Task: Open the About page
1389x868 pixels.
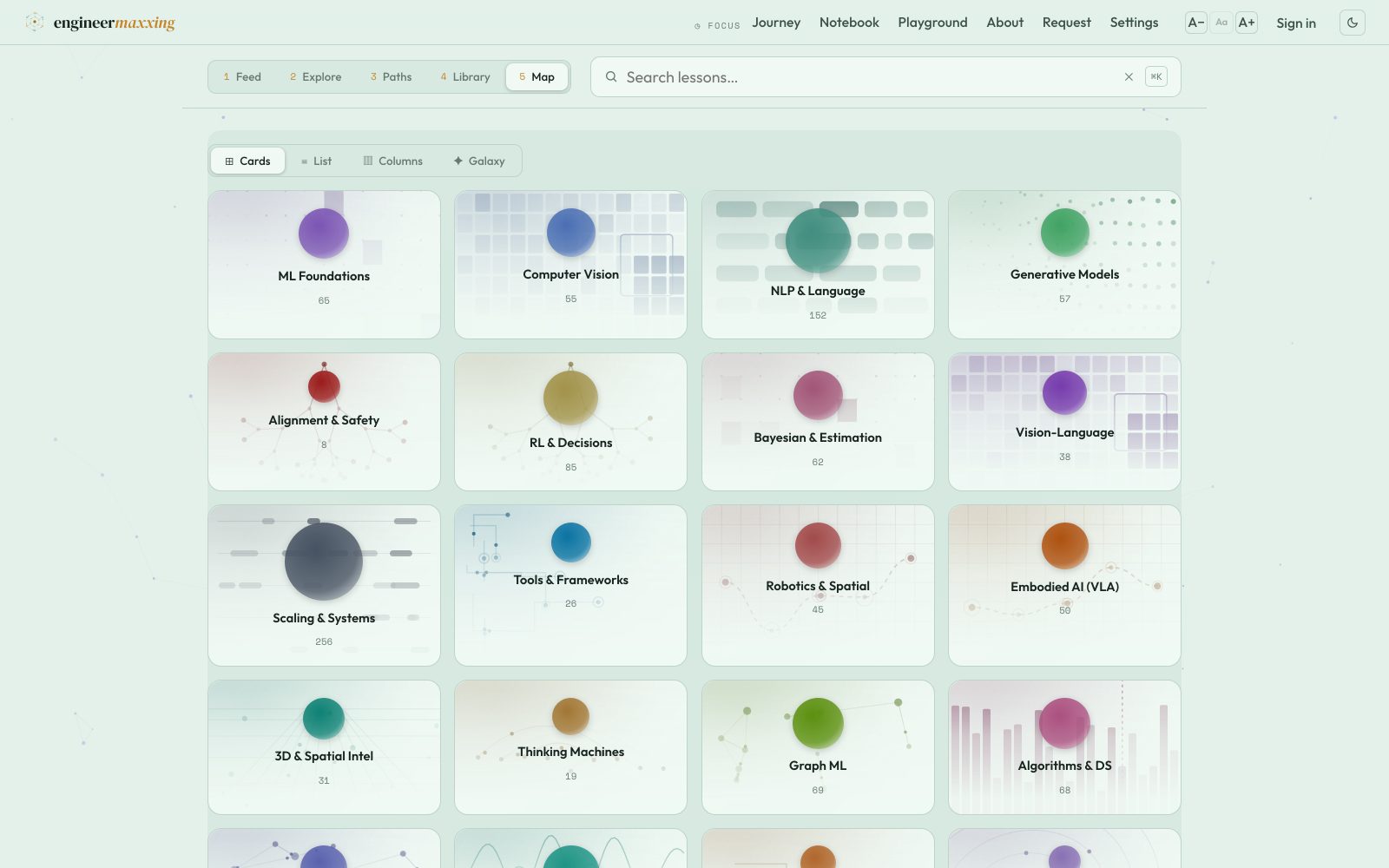Action: 1004,23
